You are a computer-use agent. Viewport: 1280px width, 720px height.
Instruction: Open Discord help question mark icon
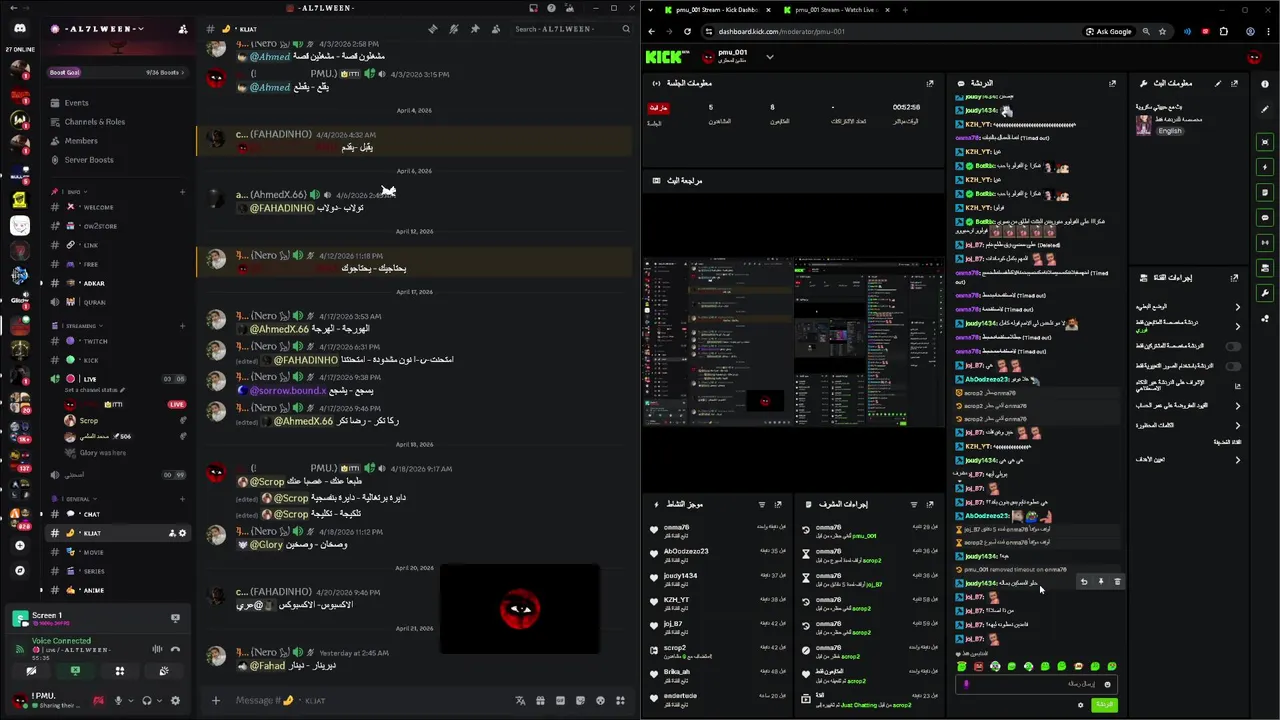(551, 8)
